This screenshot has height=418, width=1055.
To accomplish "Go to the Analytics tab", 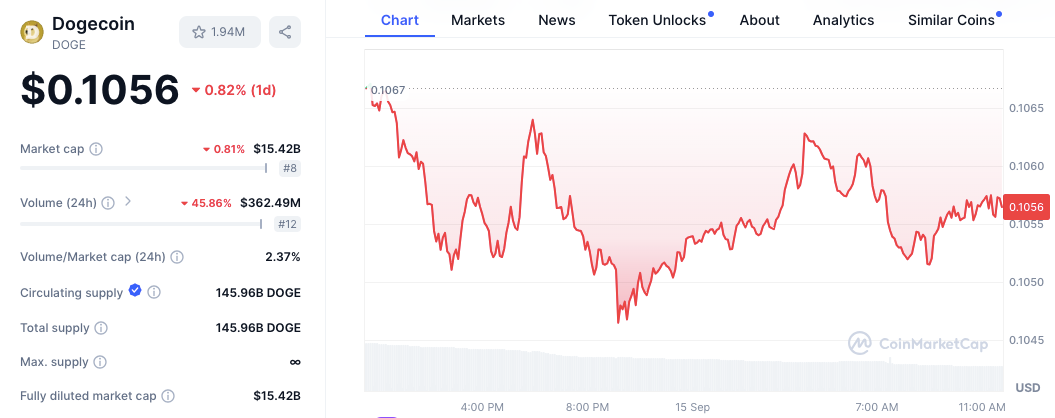I will pos(843,20).
